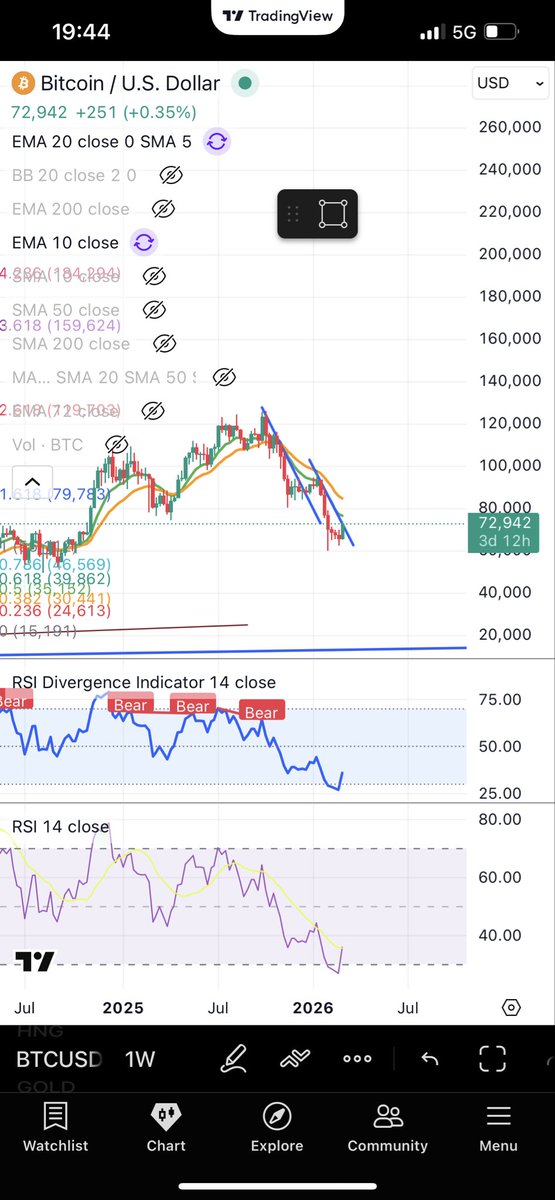The image size is (555, 1200).
Task: Show the BB 20 close indicator
Action: pyautogui.click(x=171, y=176)
